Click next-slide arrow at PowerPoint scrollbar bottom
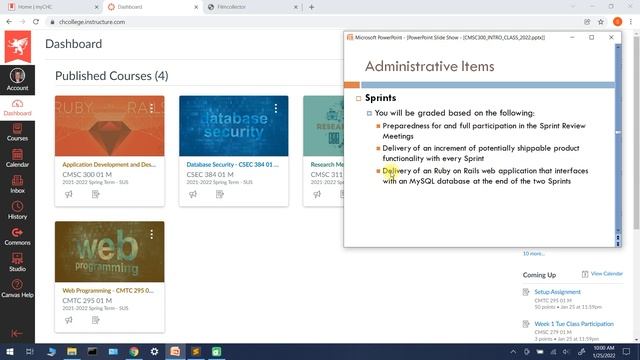The image size is (640, 360). pyautogui.click(x=618, y=244)
